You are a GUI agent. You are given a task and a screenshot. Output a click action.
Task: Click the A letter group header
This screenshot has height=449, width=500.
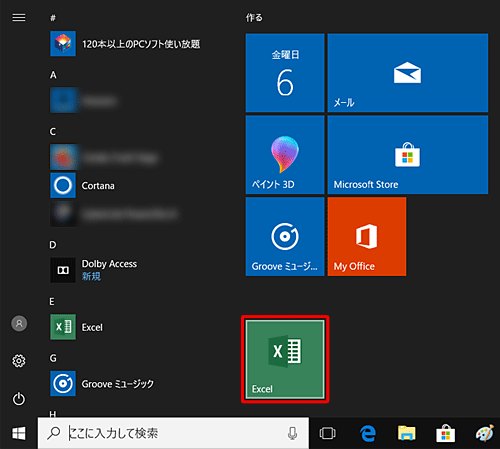click(53, 75)
